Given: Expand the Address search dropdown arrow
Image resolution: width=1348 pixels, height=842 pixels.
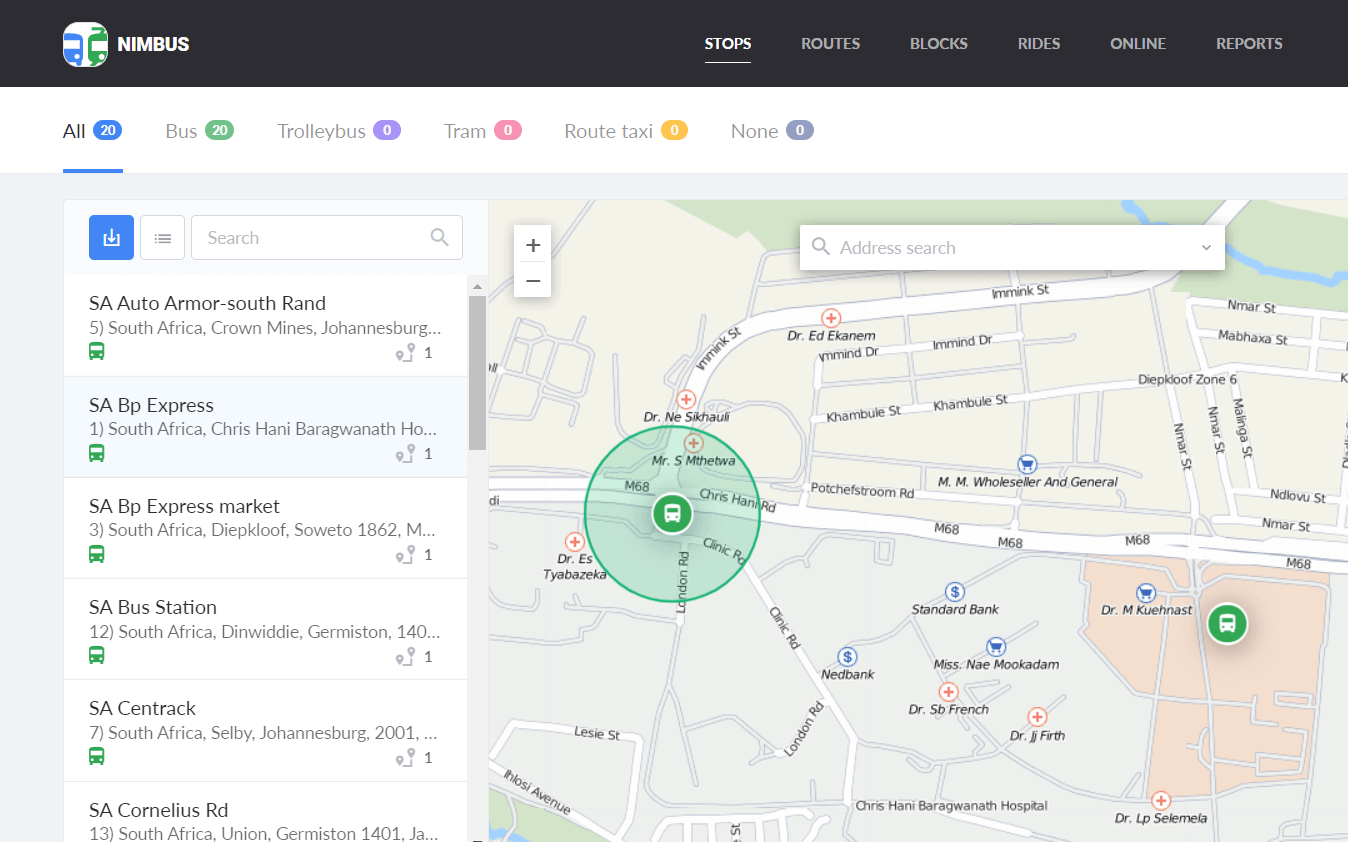Looking at the screenshot, I should (x=1206, y=248).
